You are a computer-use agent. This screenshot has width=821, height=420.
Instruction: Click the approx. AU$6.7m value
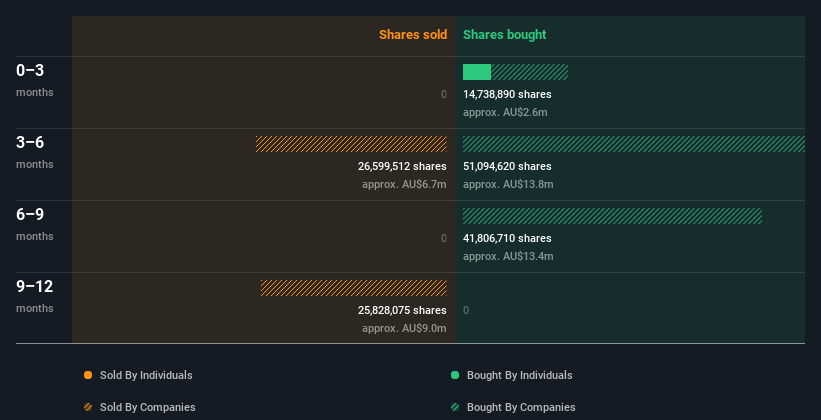404,185
